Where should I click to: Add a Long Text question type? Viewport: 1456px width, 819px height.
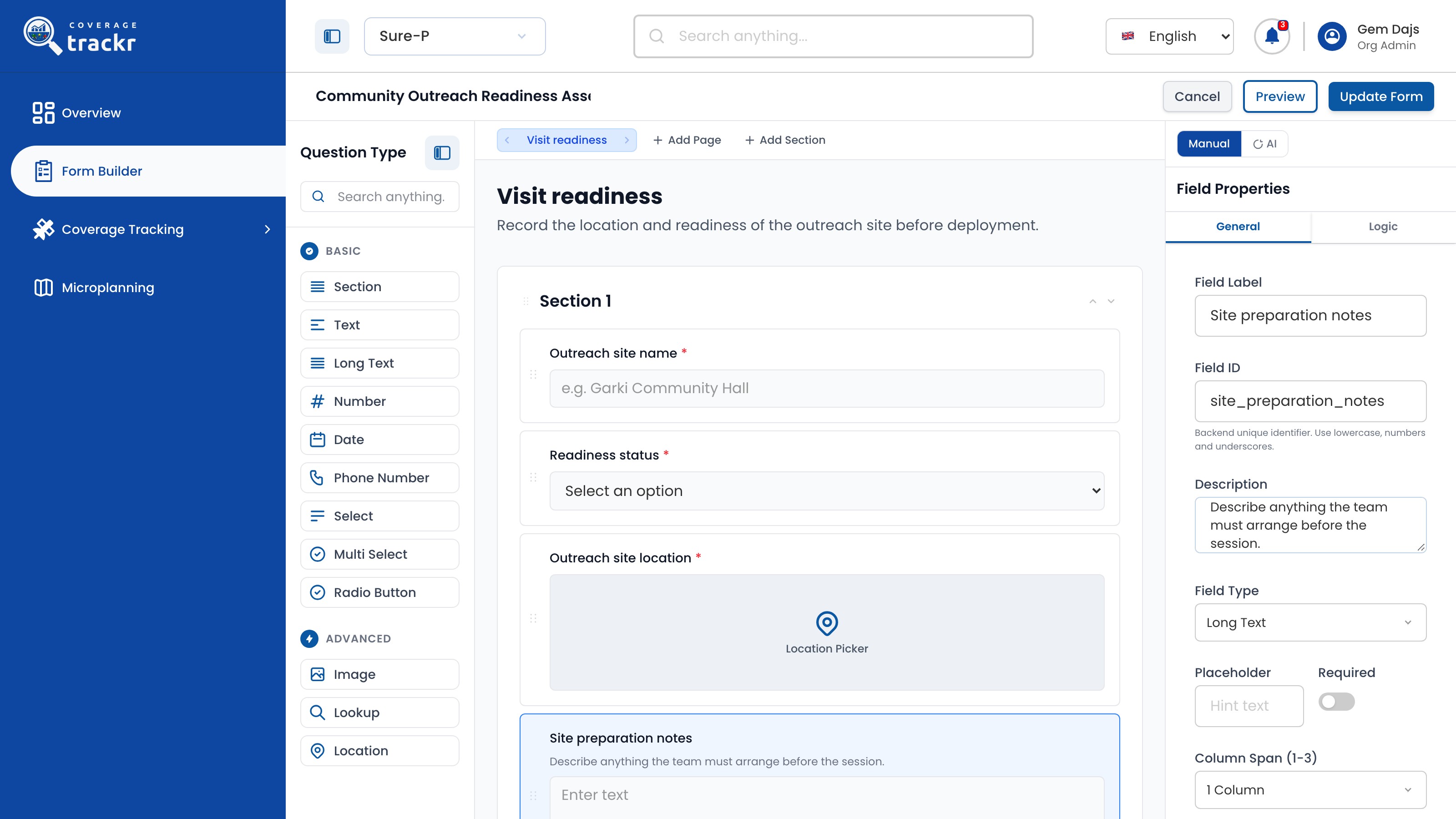click(x=380, y=363)
